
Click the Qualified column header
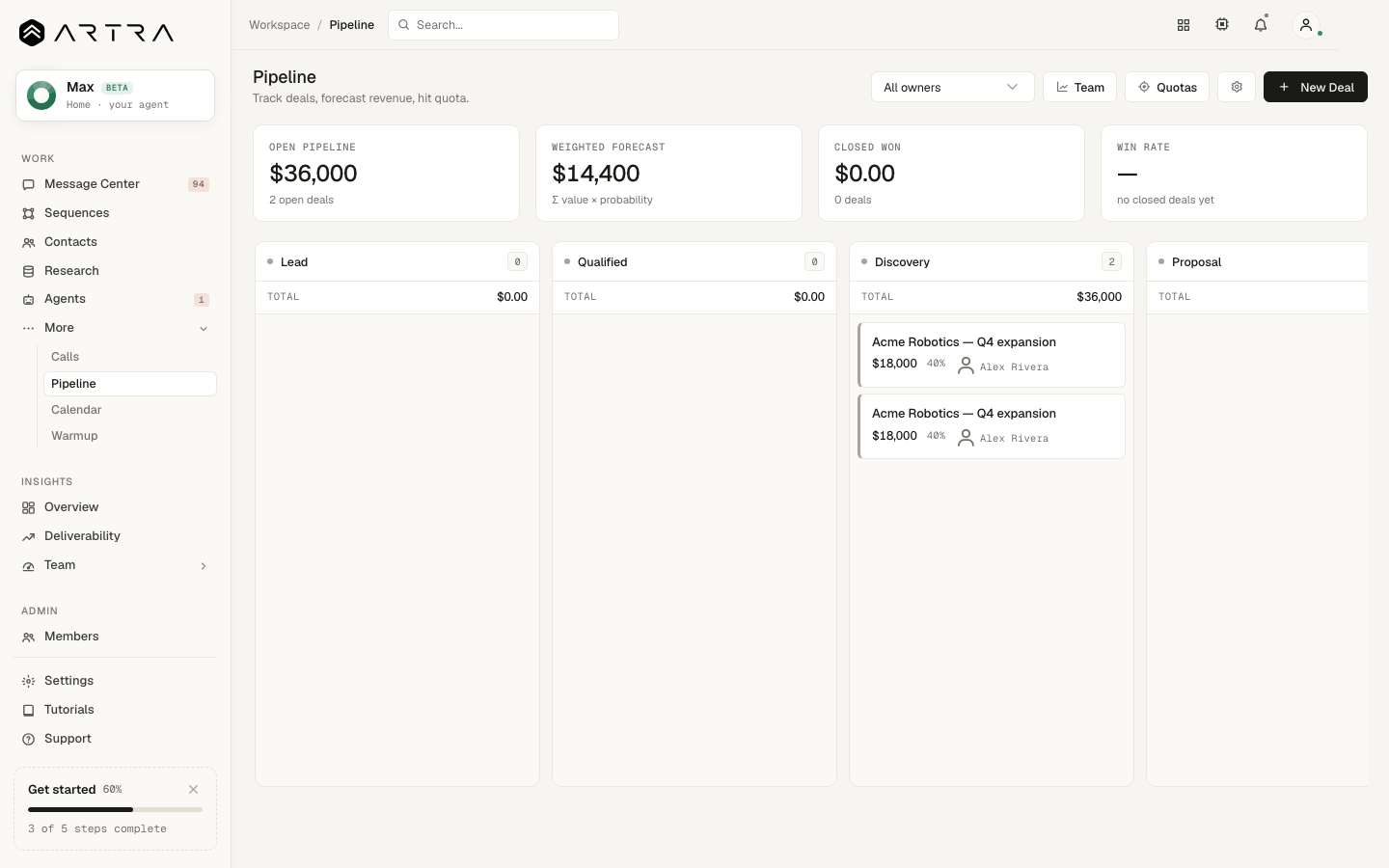click(x=694, y=262)
